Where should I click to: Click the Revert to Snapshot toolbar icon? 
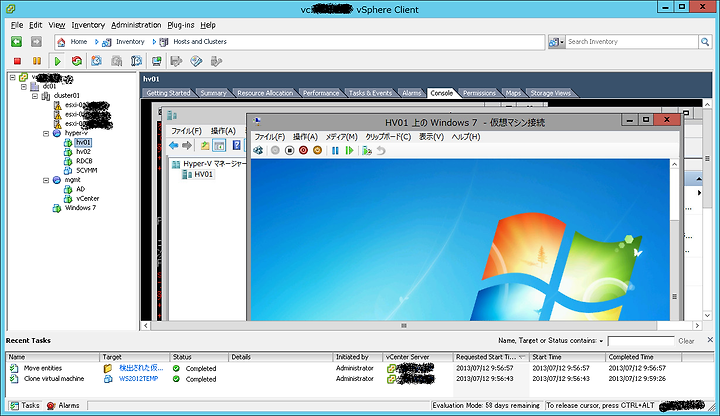pos(117,61)
